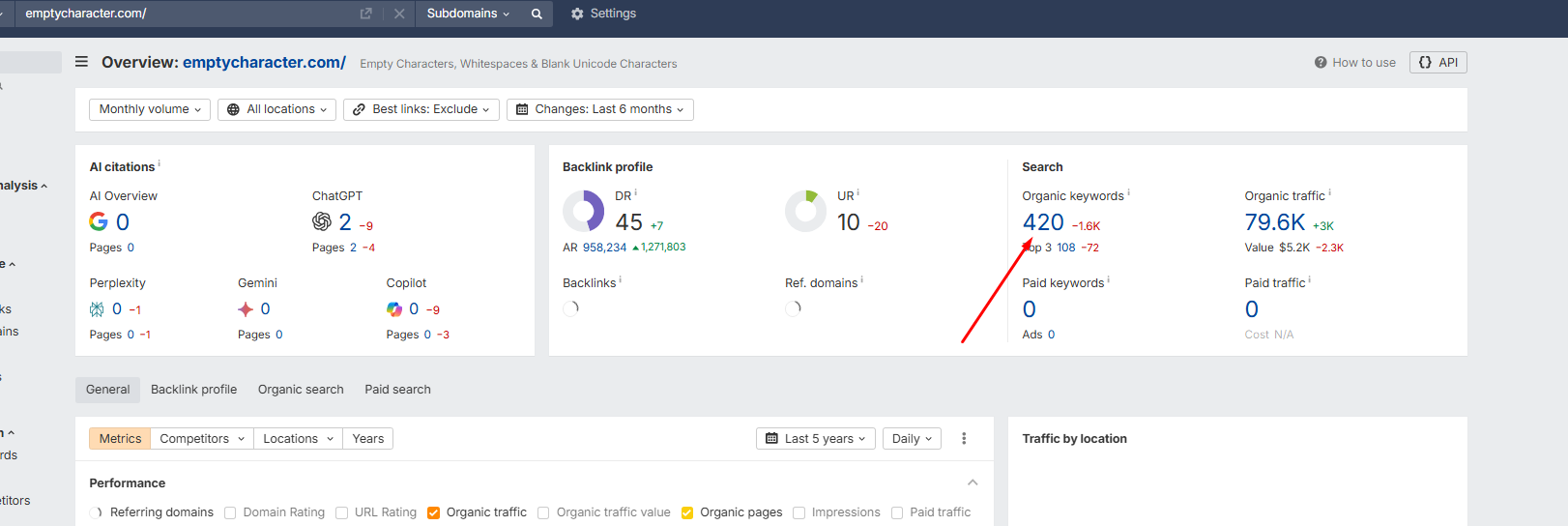Viewport: 1568px width, 526px height.
Task: Click the DR donut chart
Action: [x=584, y=211]
